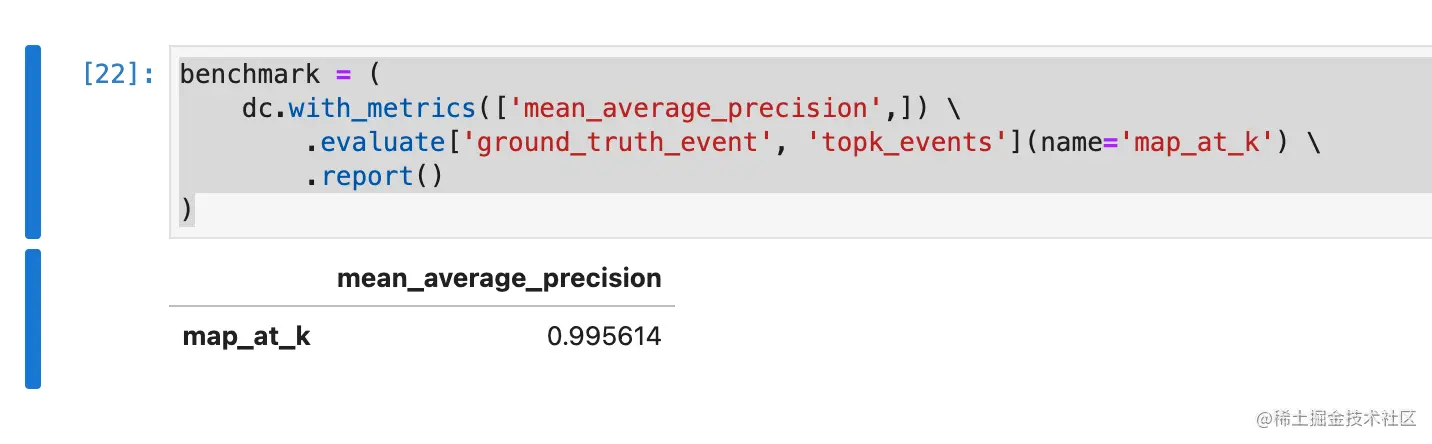Click the closing parenthesis on the last line
The image size is (1432, 444).
[187, 210]
